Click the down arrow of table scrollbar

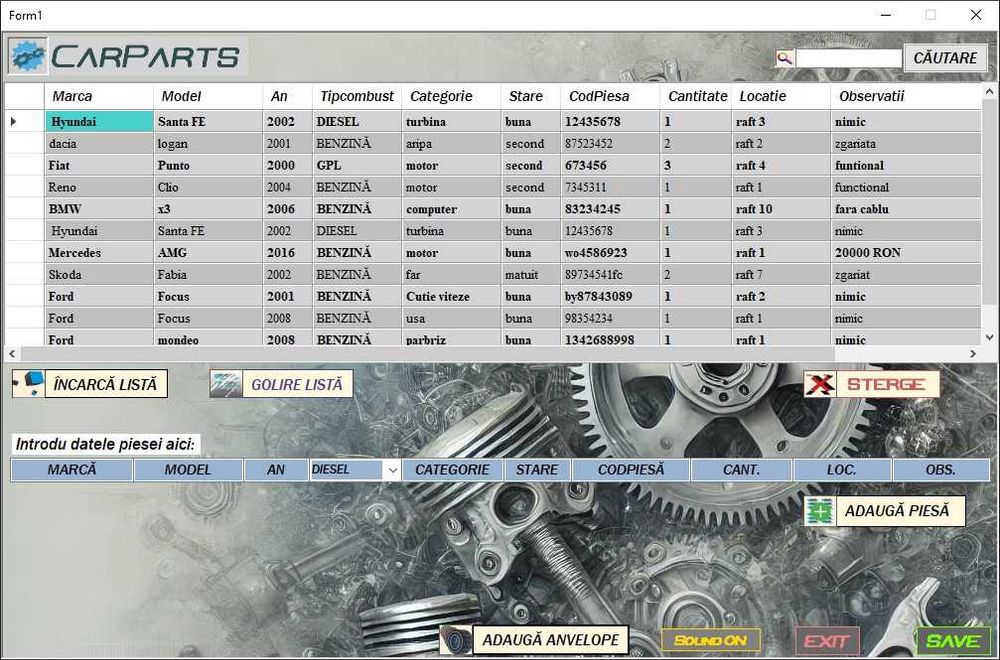click(989, 337)
